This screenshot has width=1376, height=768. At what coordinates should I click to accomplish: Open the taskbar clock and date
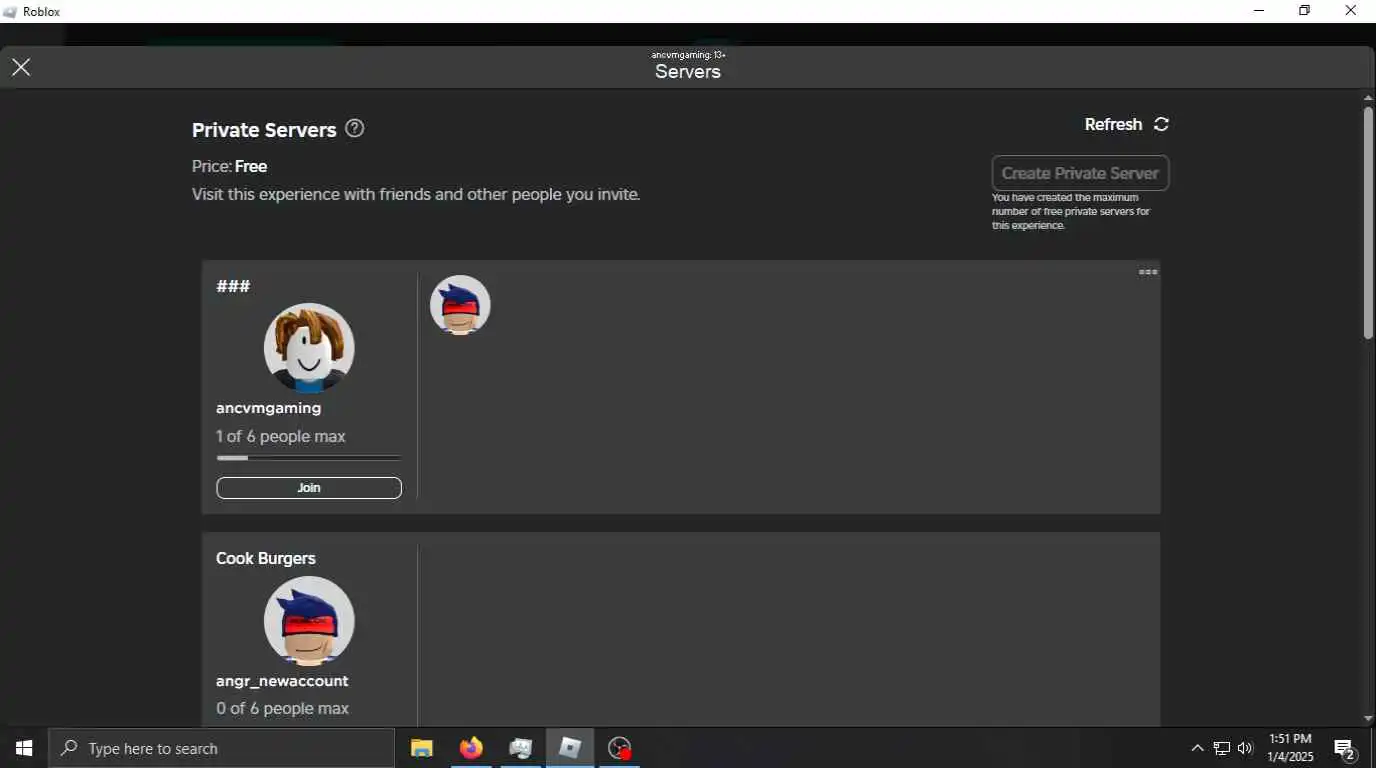point(1291,748)
